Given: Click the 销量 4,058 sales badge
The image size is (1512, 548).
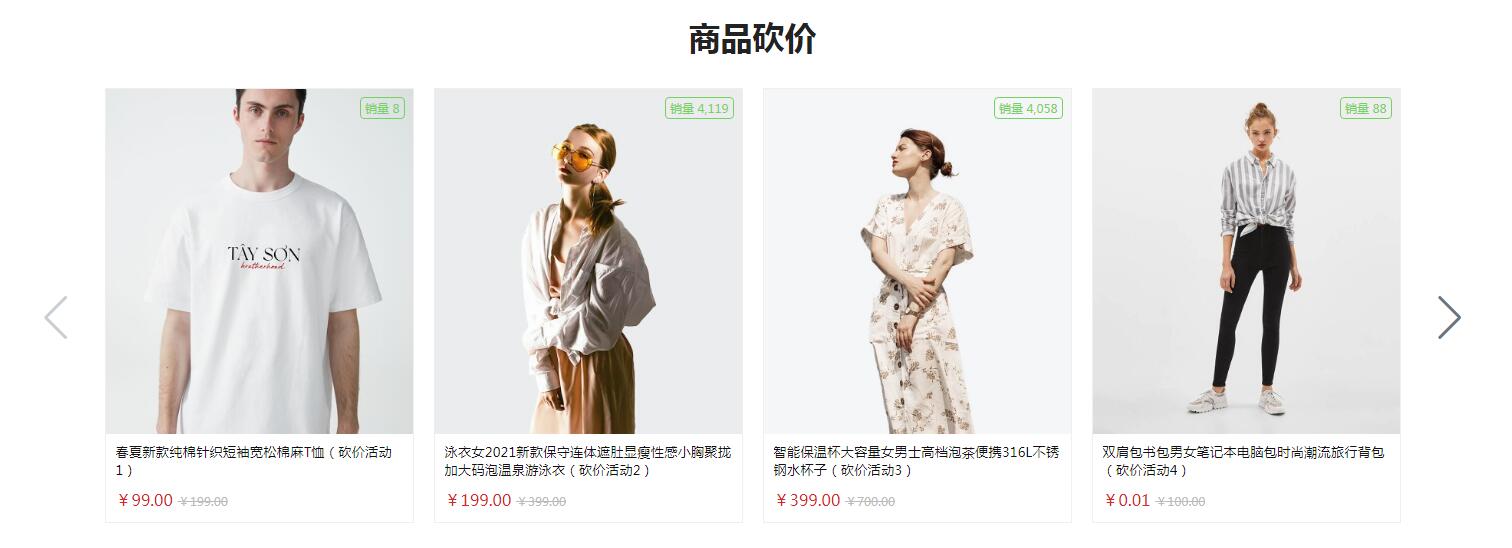Looking at the screenshot, I should [x=1029, y=108].
